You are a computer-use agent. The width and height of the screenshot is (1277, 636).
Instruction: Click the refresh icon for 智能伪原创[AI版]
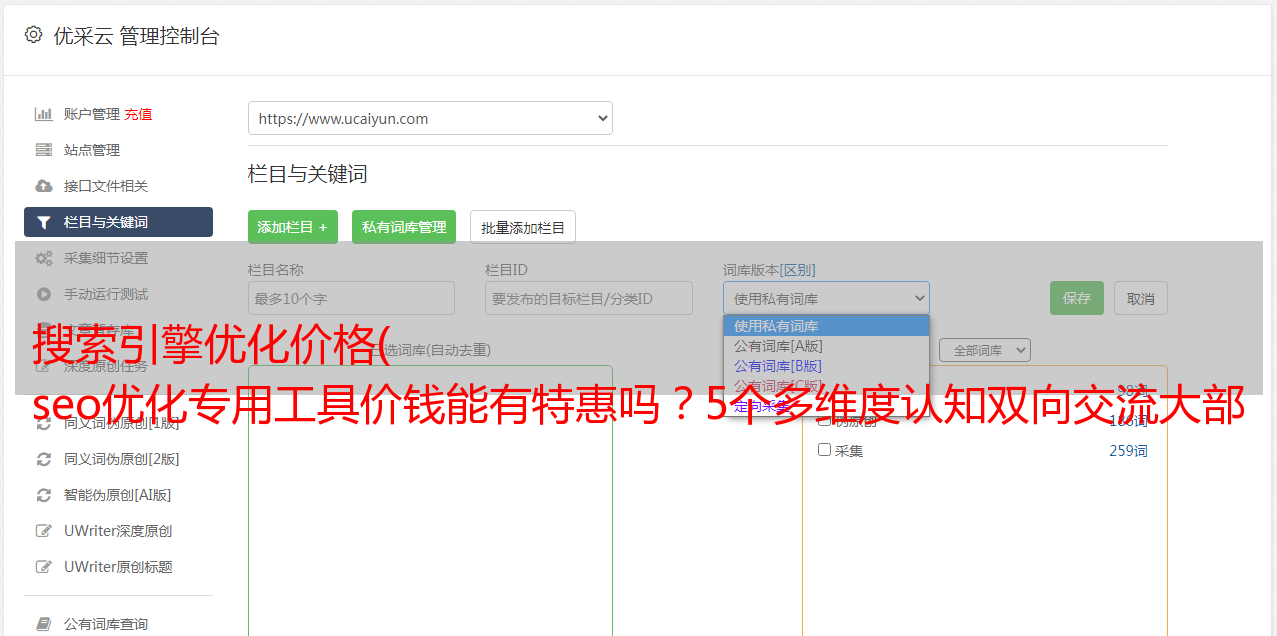[x=44, y=495]
